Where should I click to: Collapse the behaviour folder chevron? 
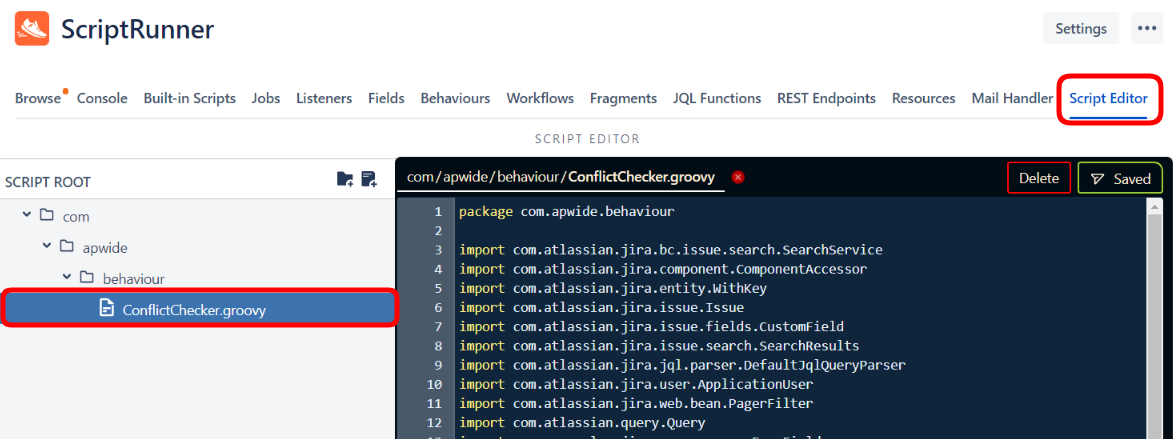click(66, 277)
